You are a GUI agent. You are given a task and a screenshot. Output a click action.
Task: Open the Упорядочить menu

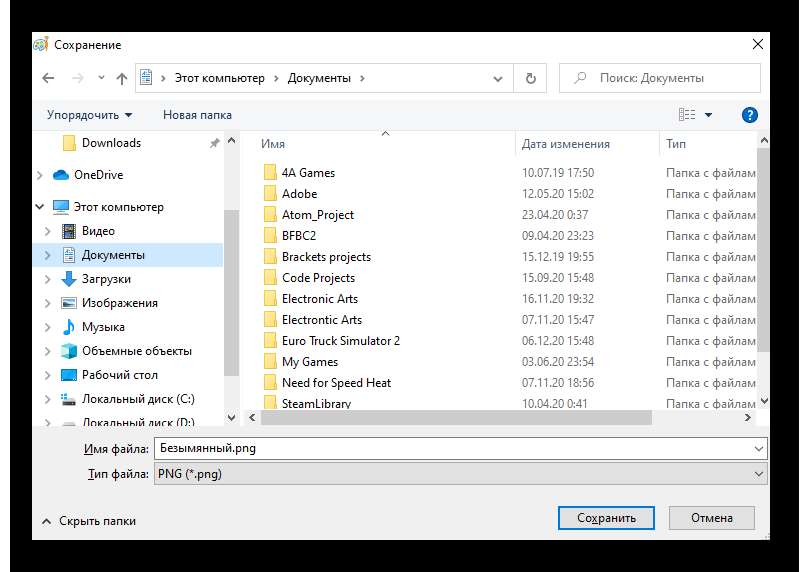point(89,115)
